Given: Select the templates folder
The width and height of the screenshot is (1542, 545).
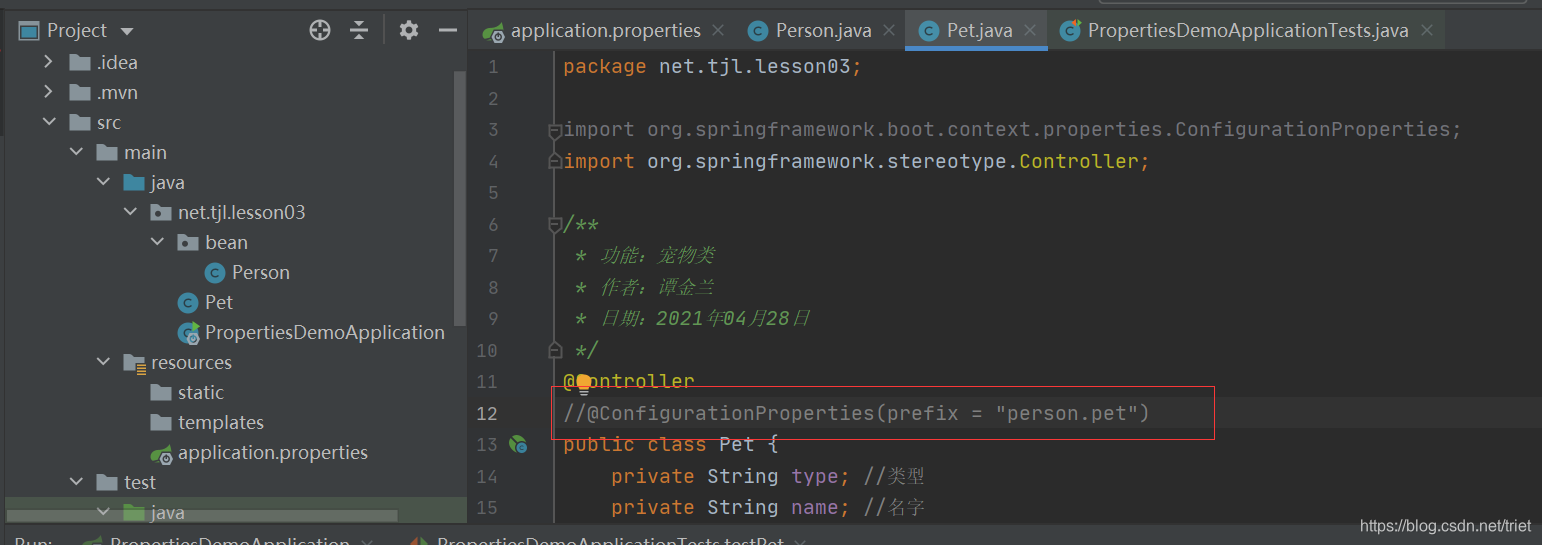Looking at the screenshot, I should 221,422.
